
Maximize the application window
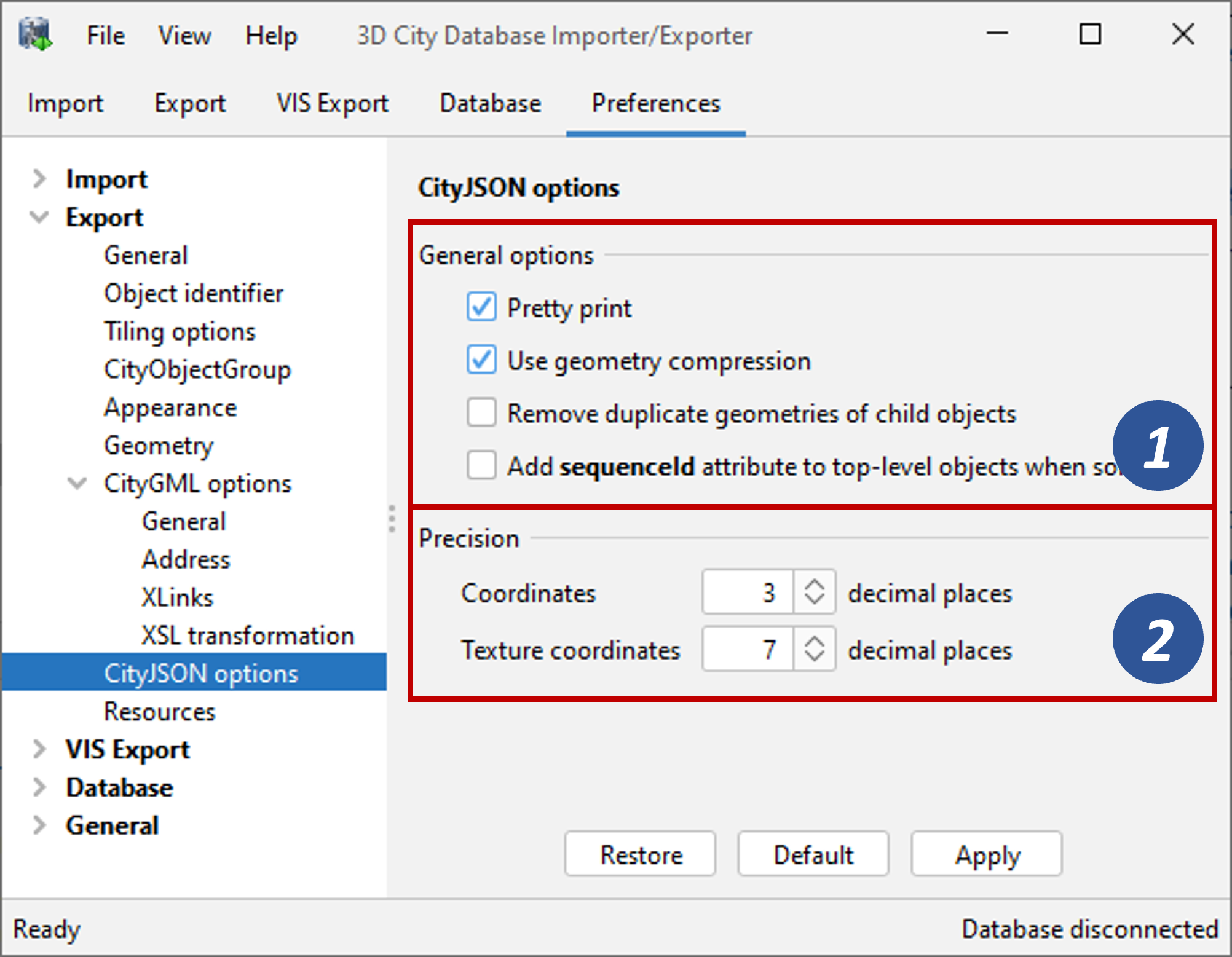1090,34
